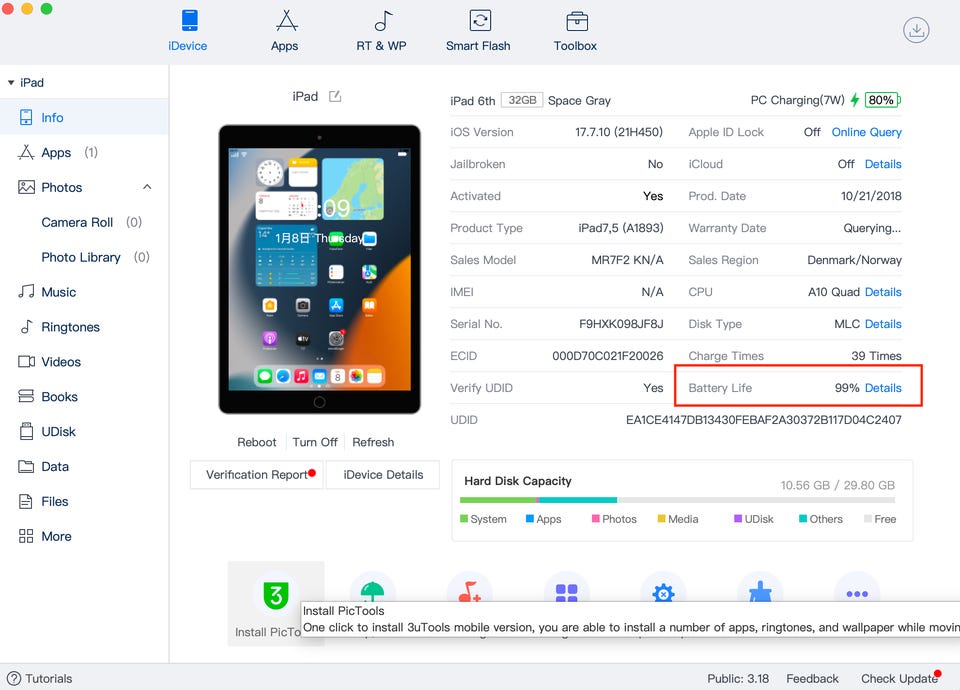Click the hard disk capacity bar
The image size is (960, 690).
[677, 500]
